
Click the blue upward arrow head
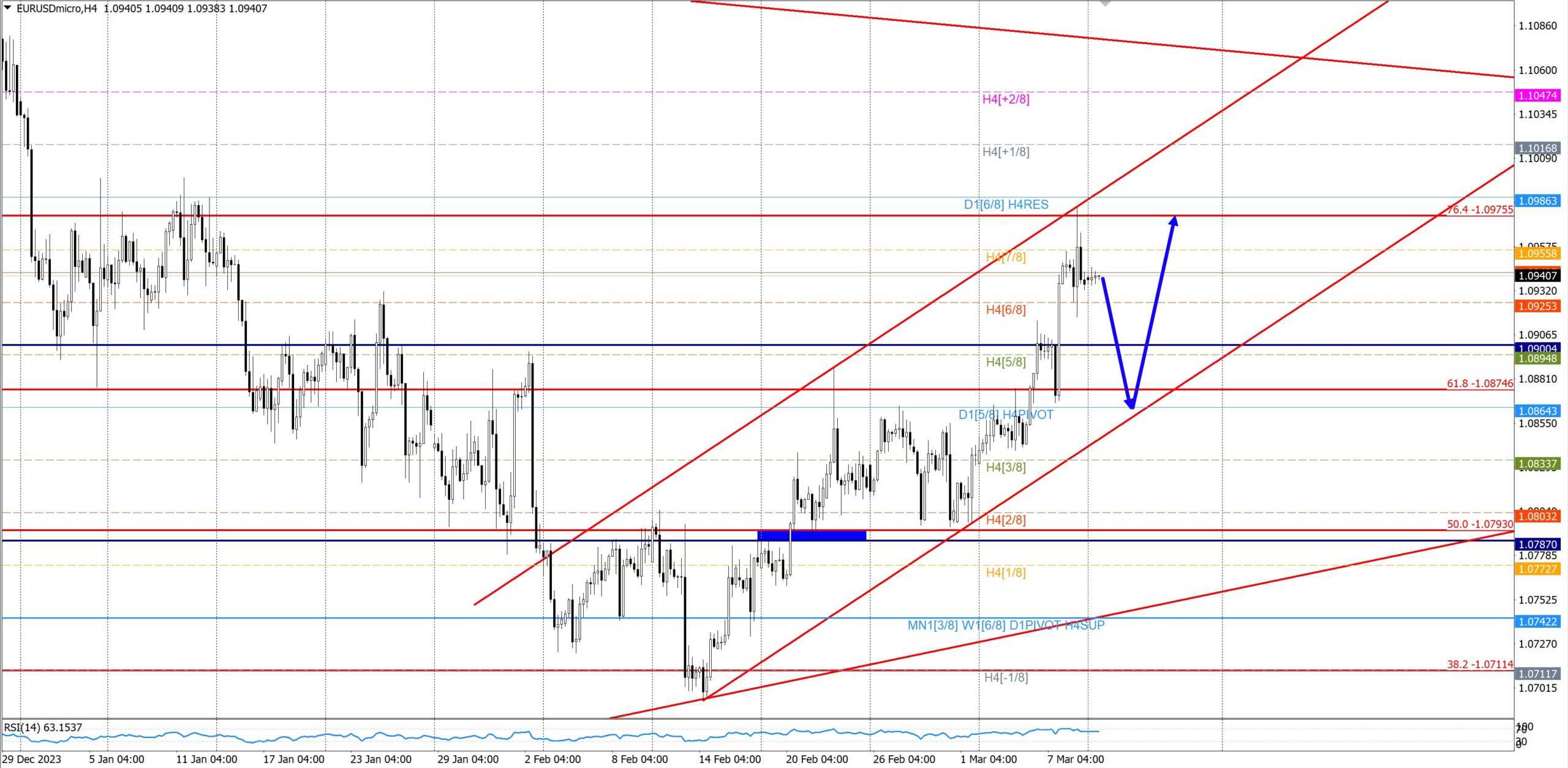[1174, 220]
